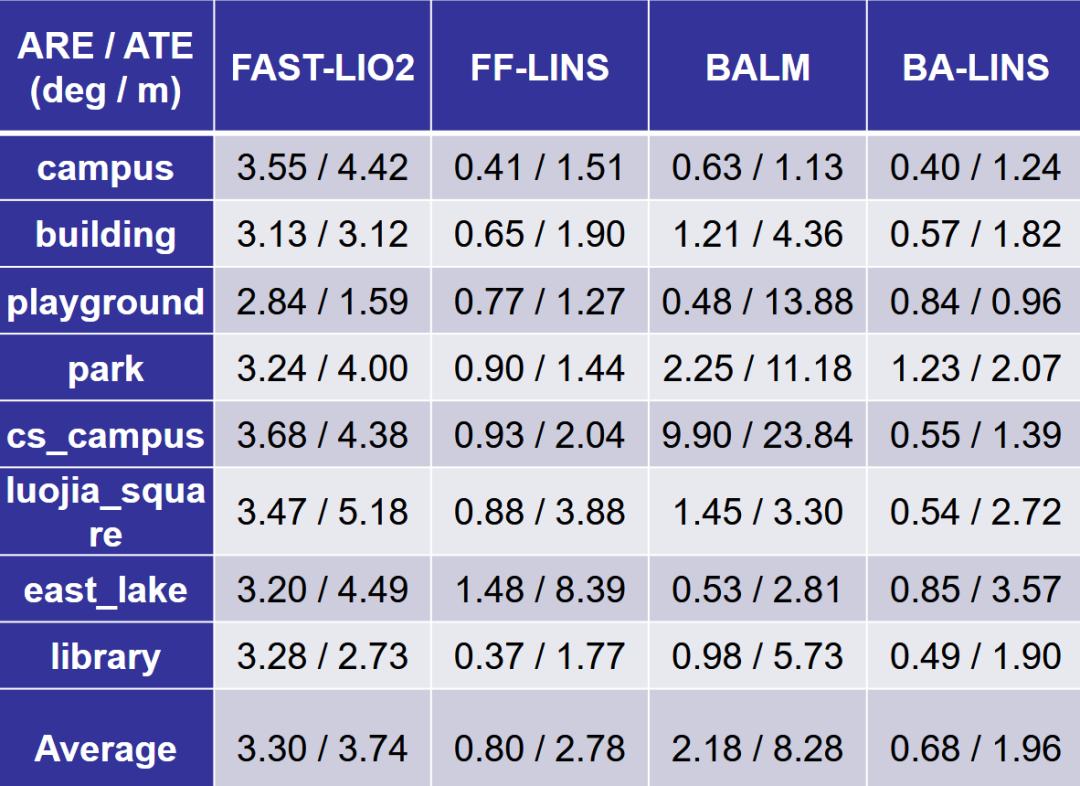Screen dimensions: 1080x786
Task: Select the FF-LINS column header
Action: tap(540, 68)
